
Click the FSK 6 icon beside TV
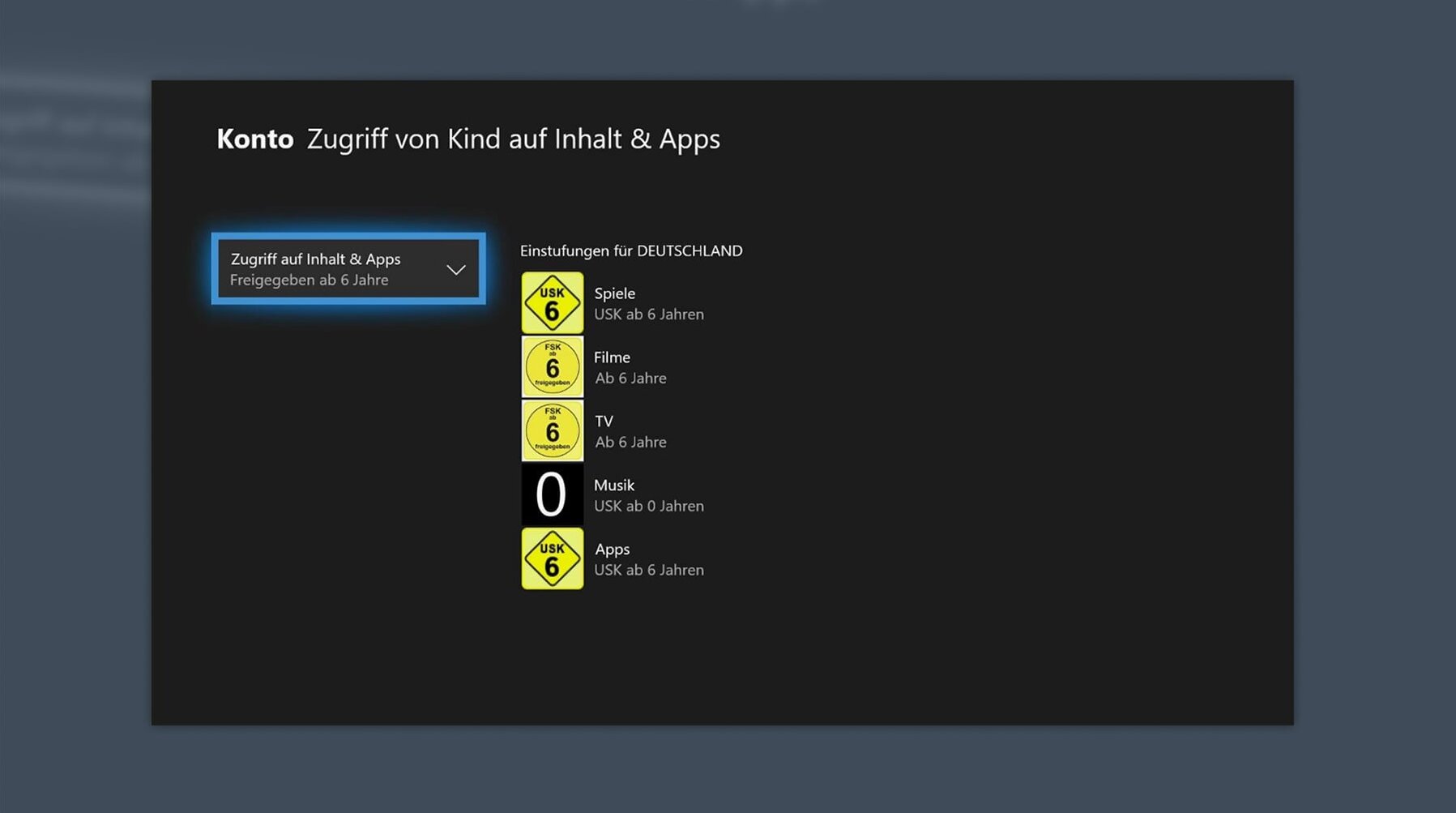[x=552, y=431]
